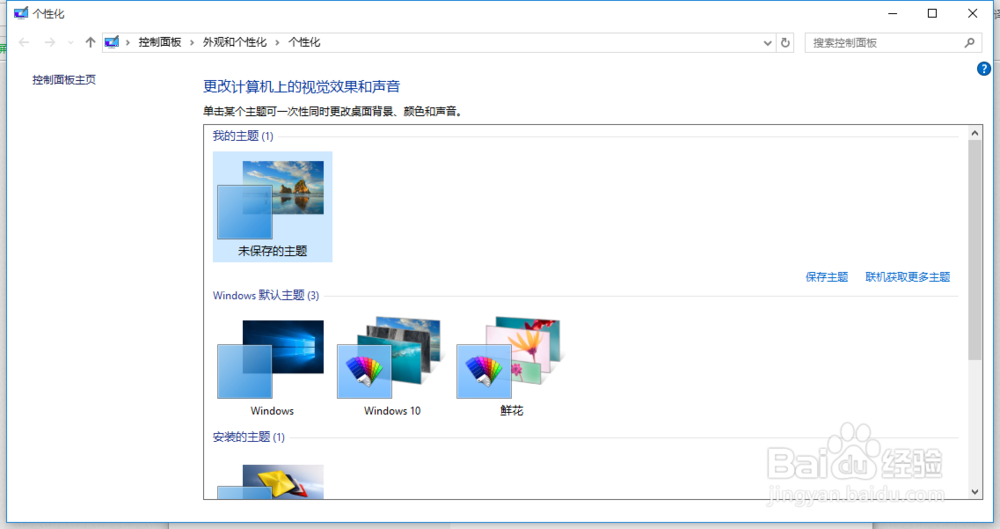Click the 个性化 window title icon
The image size is (1000, 529).
pos(21,13)
